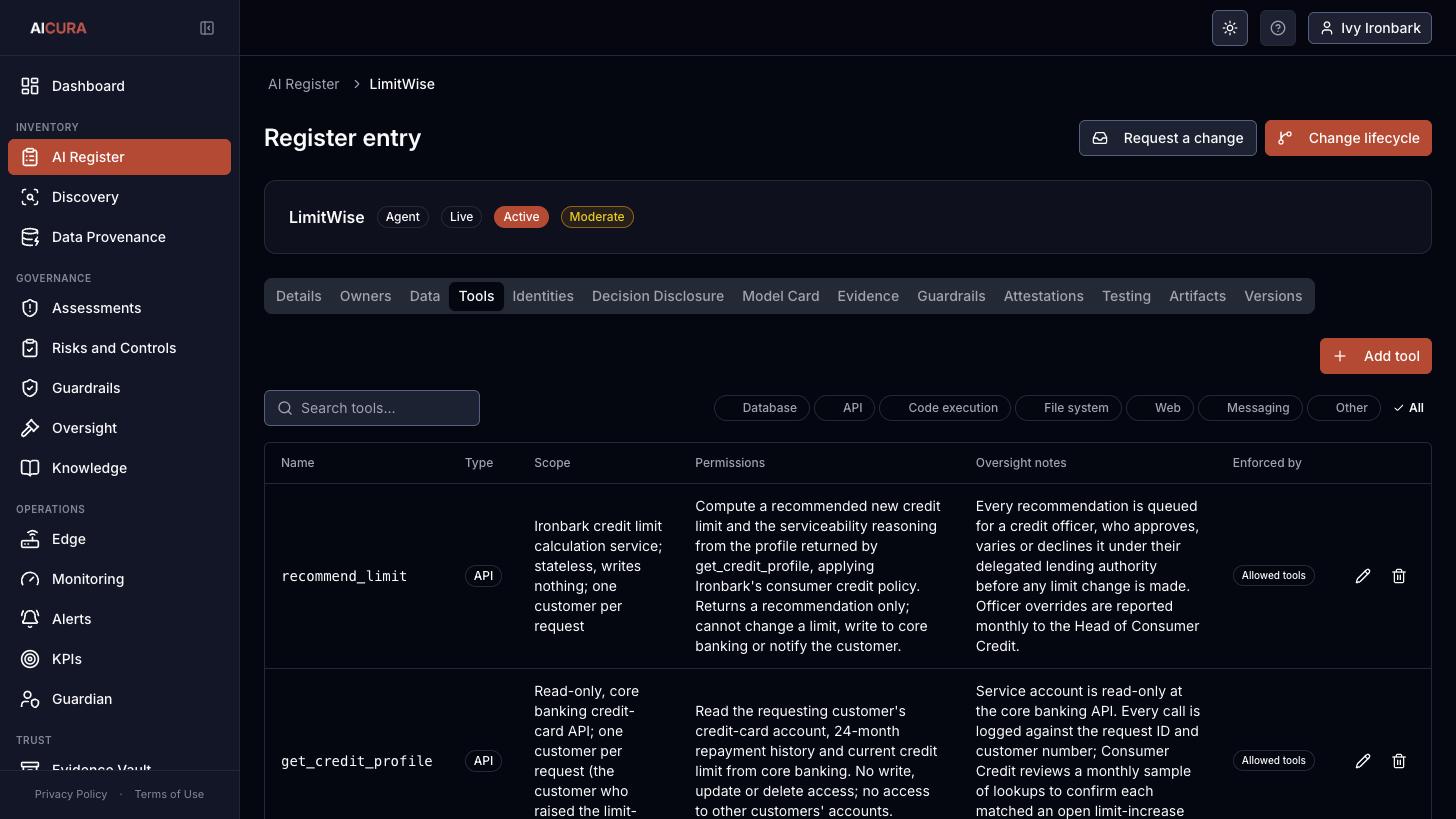Click Allowed tools badge in recommend_limit row
Image resolution: width=1456 pixels, height=819 pixels.
point(1274,576)
